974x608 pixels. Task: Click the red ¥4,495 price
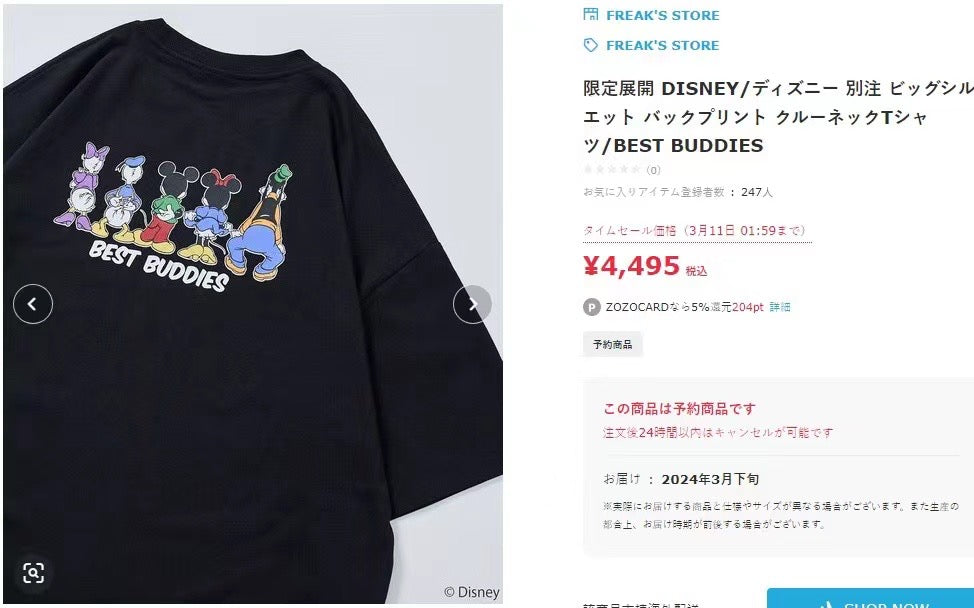(x=631, y=266)
